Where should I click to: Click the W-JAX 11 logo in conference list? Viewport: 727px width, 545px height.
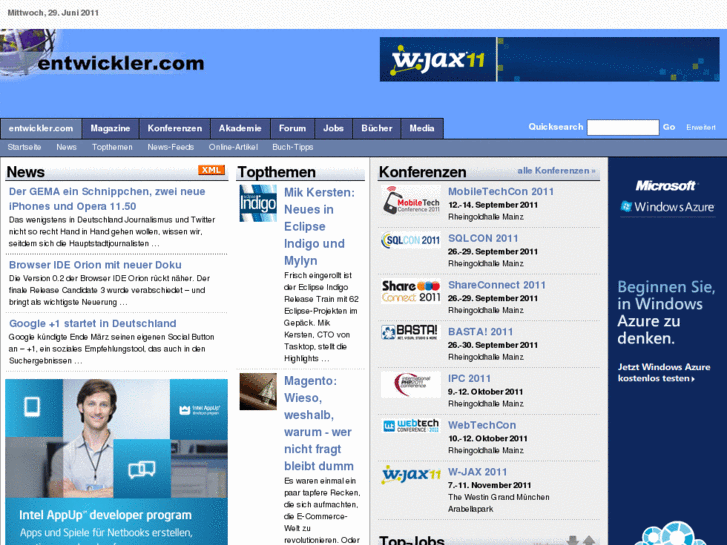pos(411,475)
